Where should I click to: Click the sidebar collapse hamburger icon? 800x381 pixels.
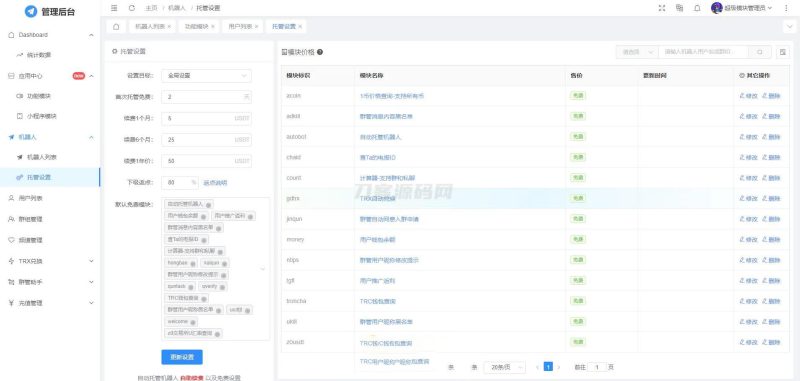[114, 8]
